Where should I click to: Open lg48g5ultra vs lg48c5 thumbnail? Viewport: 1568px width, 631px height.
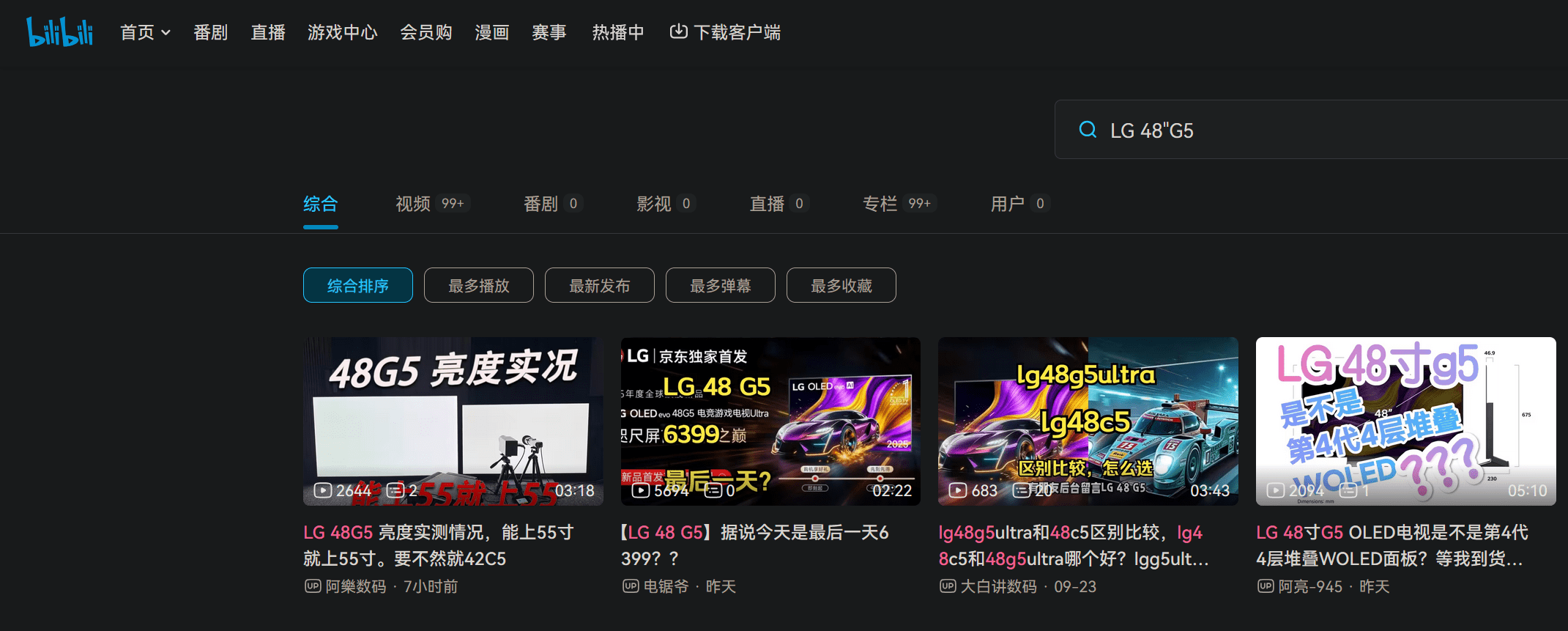point(1088,421)
